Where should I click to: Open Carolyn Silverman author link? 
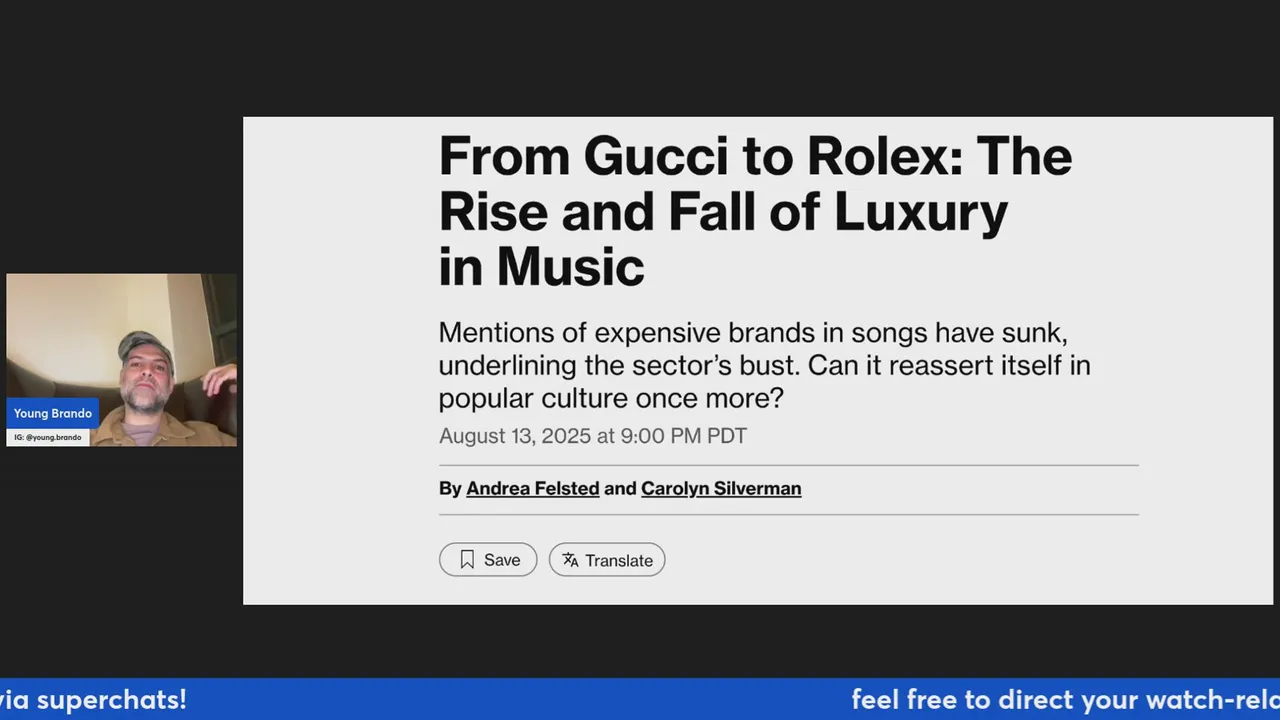coord(721,488)
